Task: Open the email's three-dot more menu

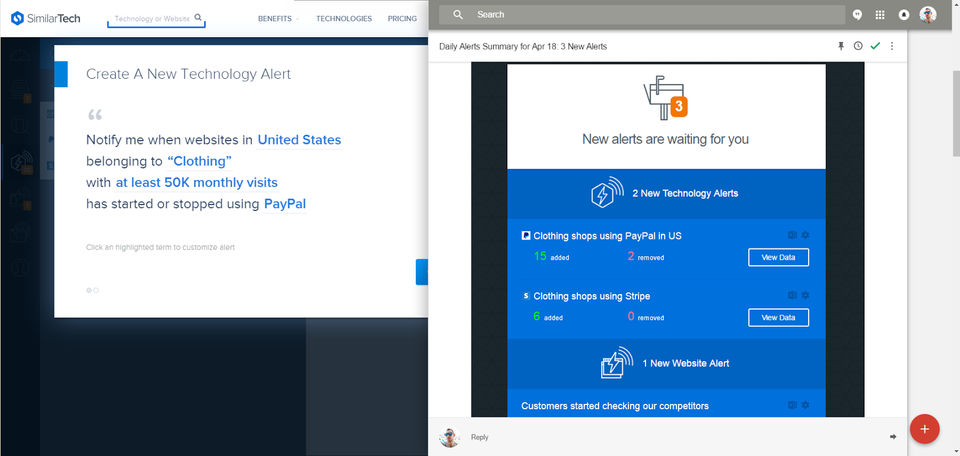Action: tap(891, 46)
